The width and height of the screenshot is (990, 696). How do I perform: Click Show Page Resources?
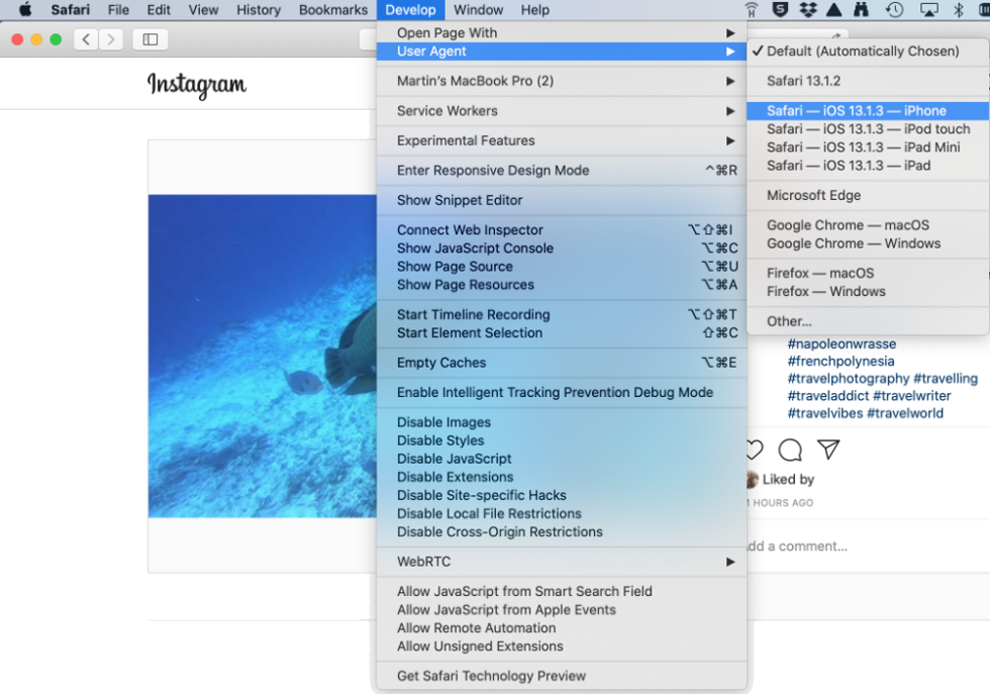click(561, 284)
